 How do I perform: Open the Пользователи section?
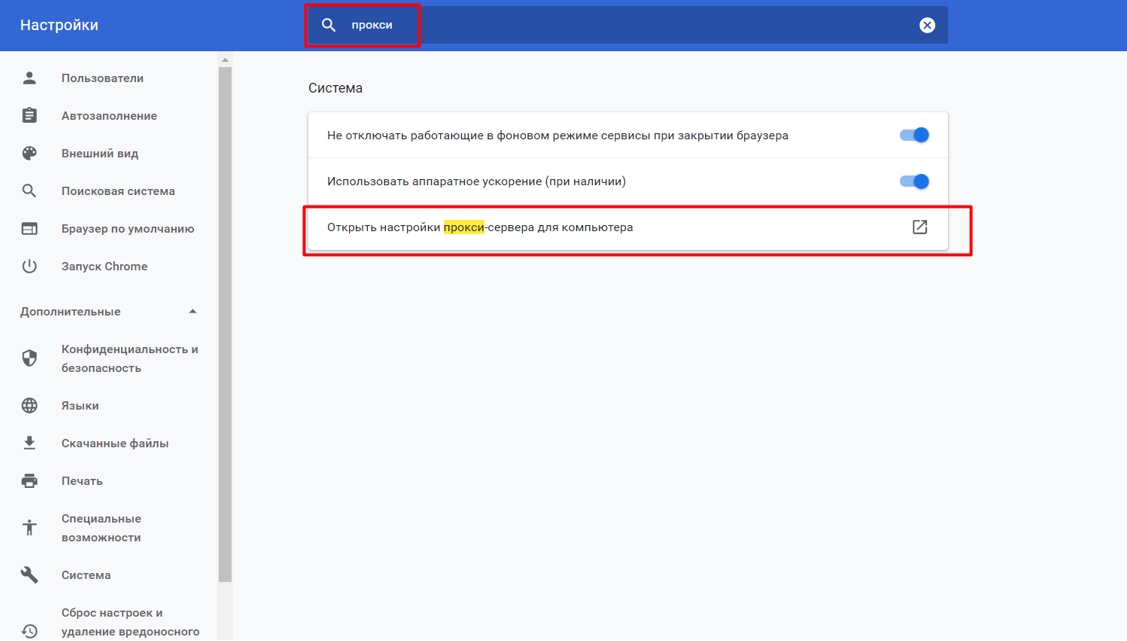click(102, 78)
